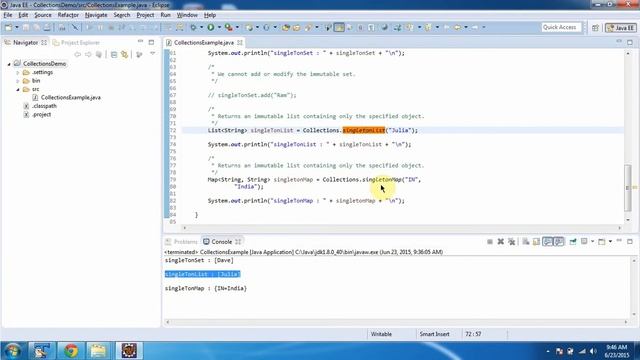Expand the .settings folder
This screenshot has width=640, height=360.
coord(18,73)
